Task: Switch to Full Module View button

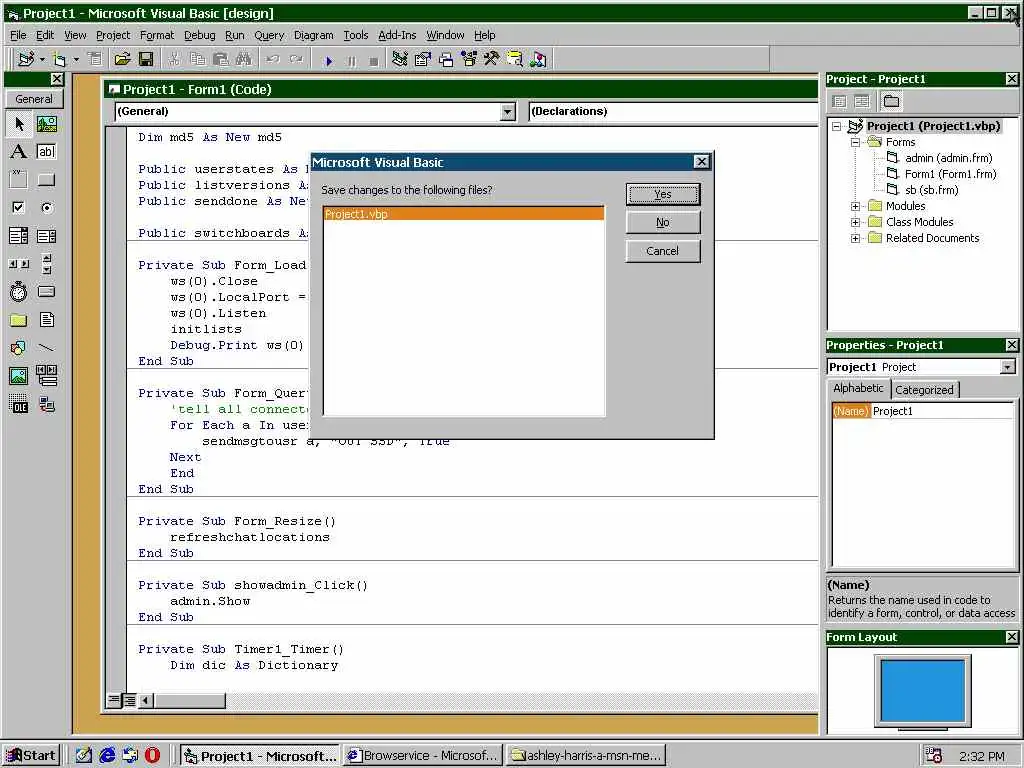Action: (x=129, y=701)
